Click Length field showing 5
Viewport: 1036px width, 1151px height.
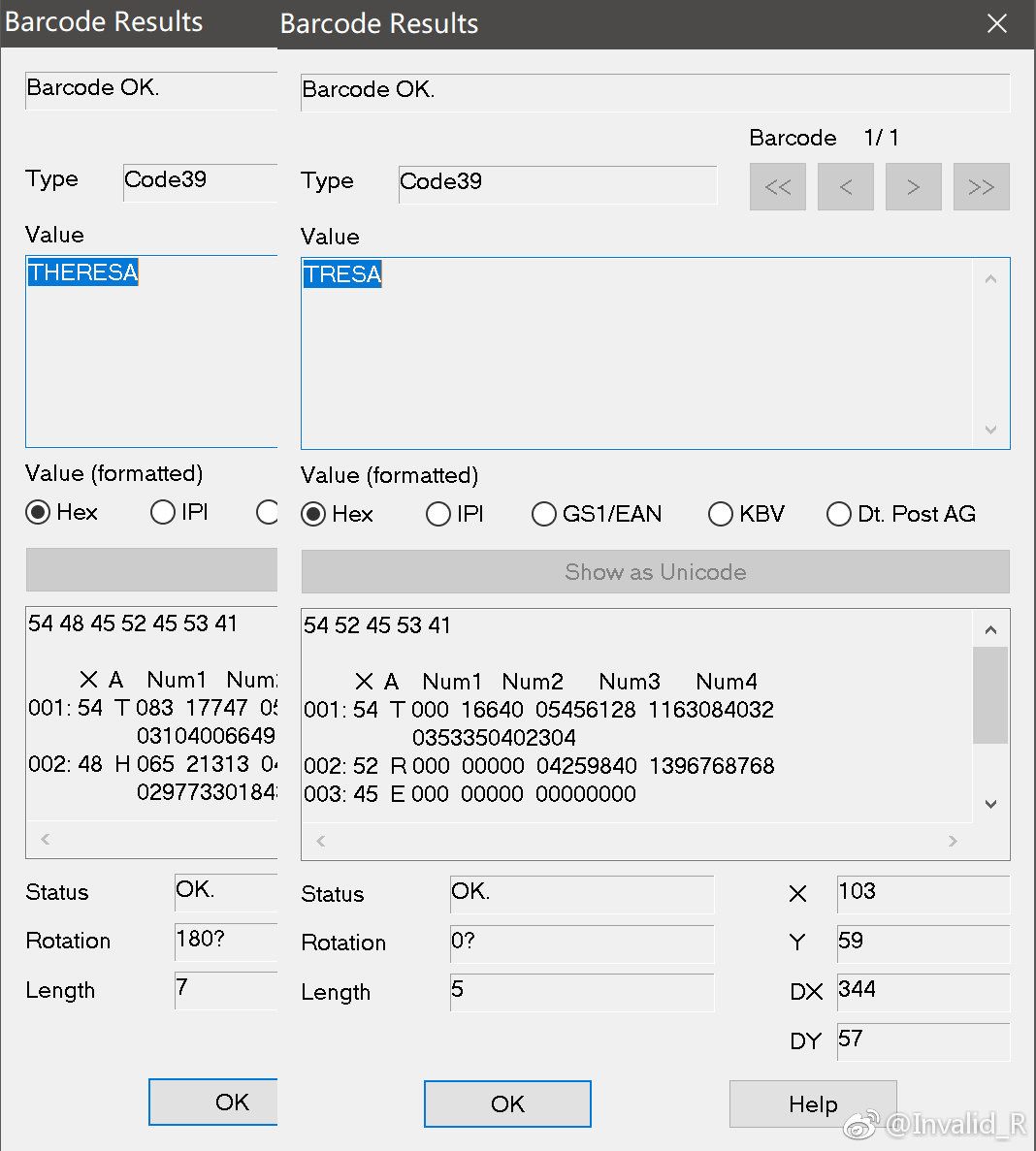(581, 992)
